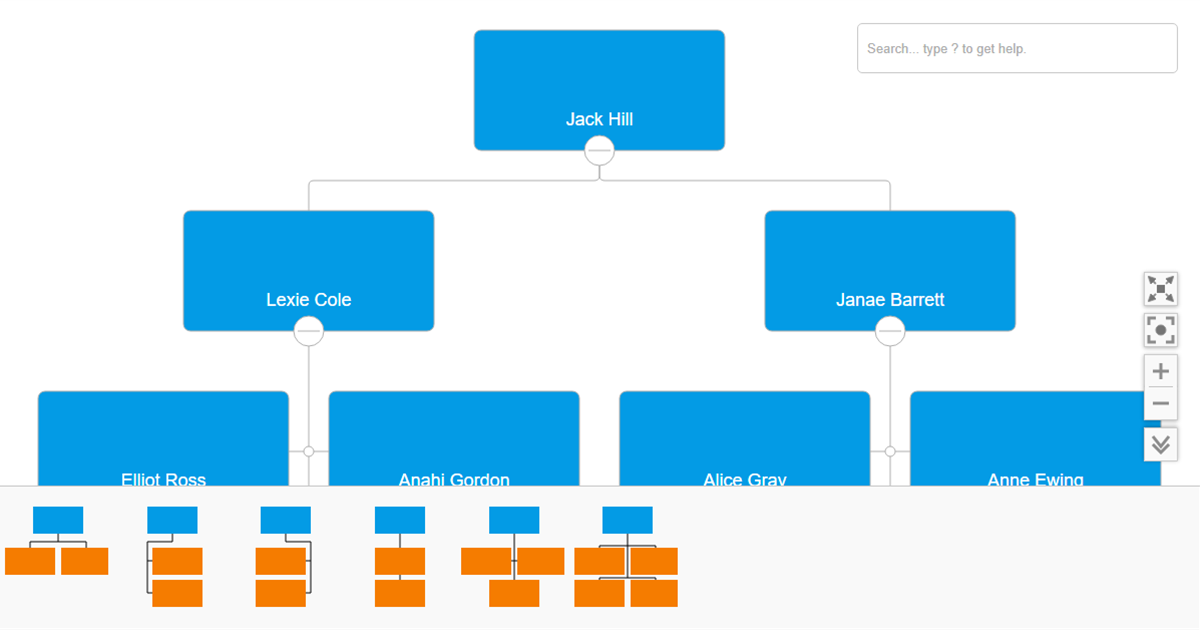Screen dimensions: 1200x630
Task: Collapse children under Jack Hill
Action: [x=599, y=150]
